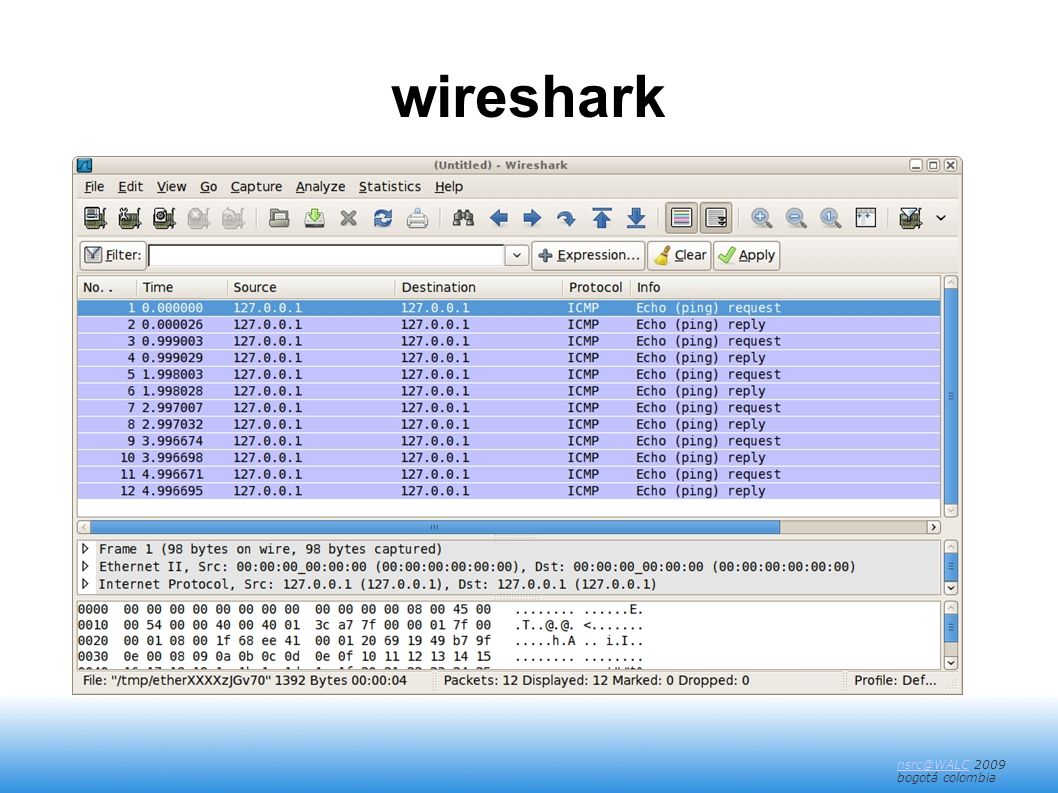The height and width of the screenshot is (793, 1058).
Task: Click the packet details pane scrollbar thumb
Action: [951, 567]
